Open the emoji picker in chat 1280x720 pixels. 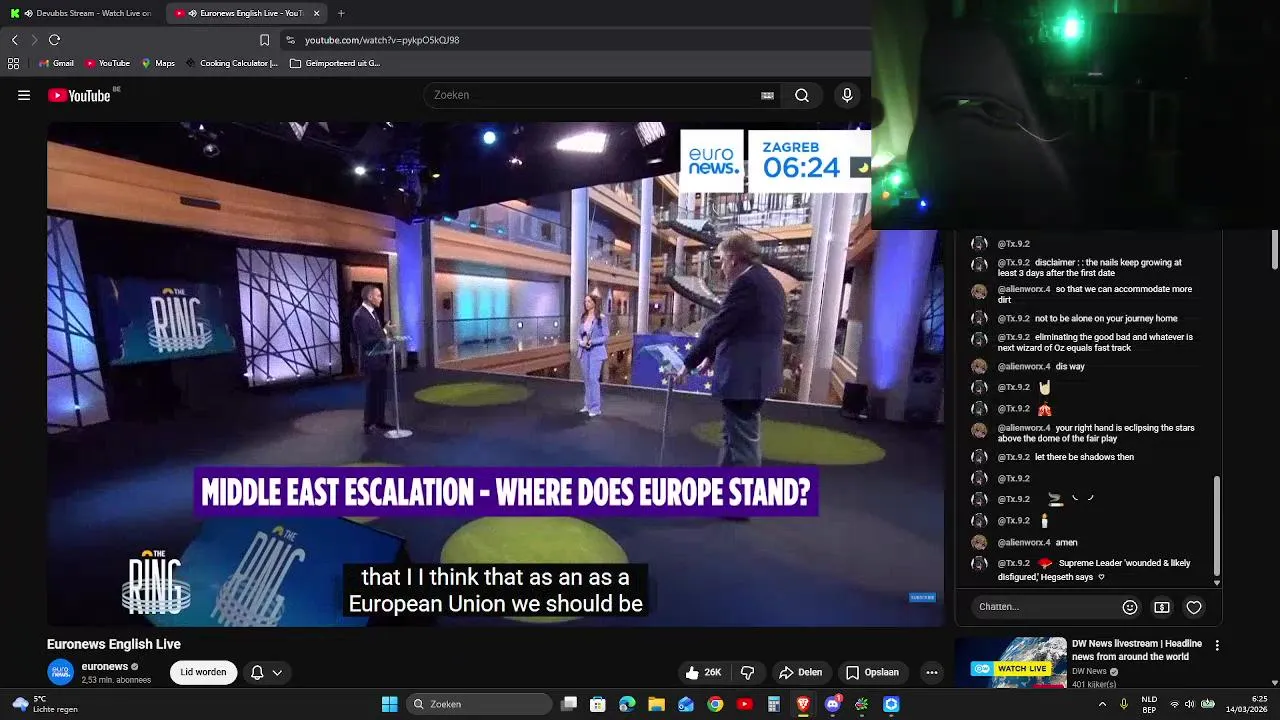pos(1130,607)
